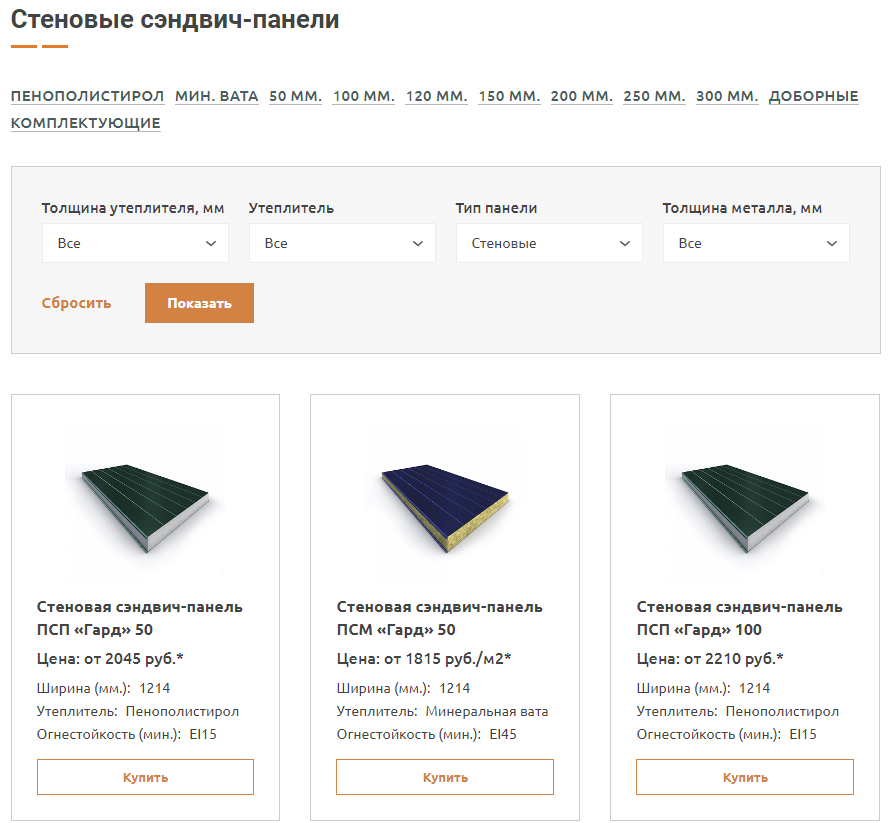The height and width of the screenshot is (823, 892).
Task: Click Купить under ПСП «Гард» 100
Action: pos(745,777)
